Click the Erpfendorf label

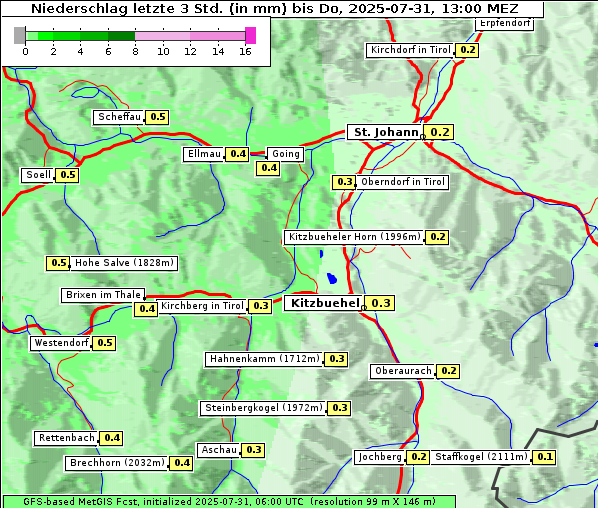click(x=504, y=24)
